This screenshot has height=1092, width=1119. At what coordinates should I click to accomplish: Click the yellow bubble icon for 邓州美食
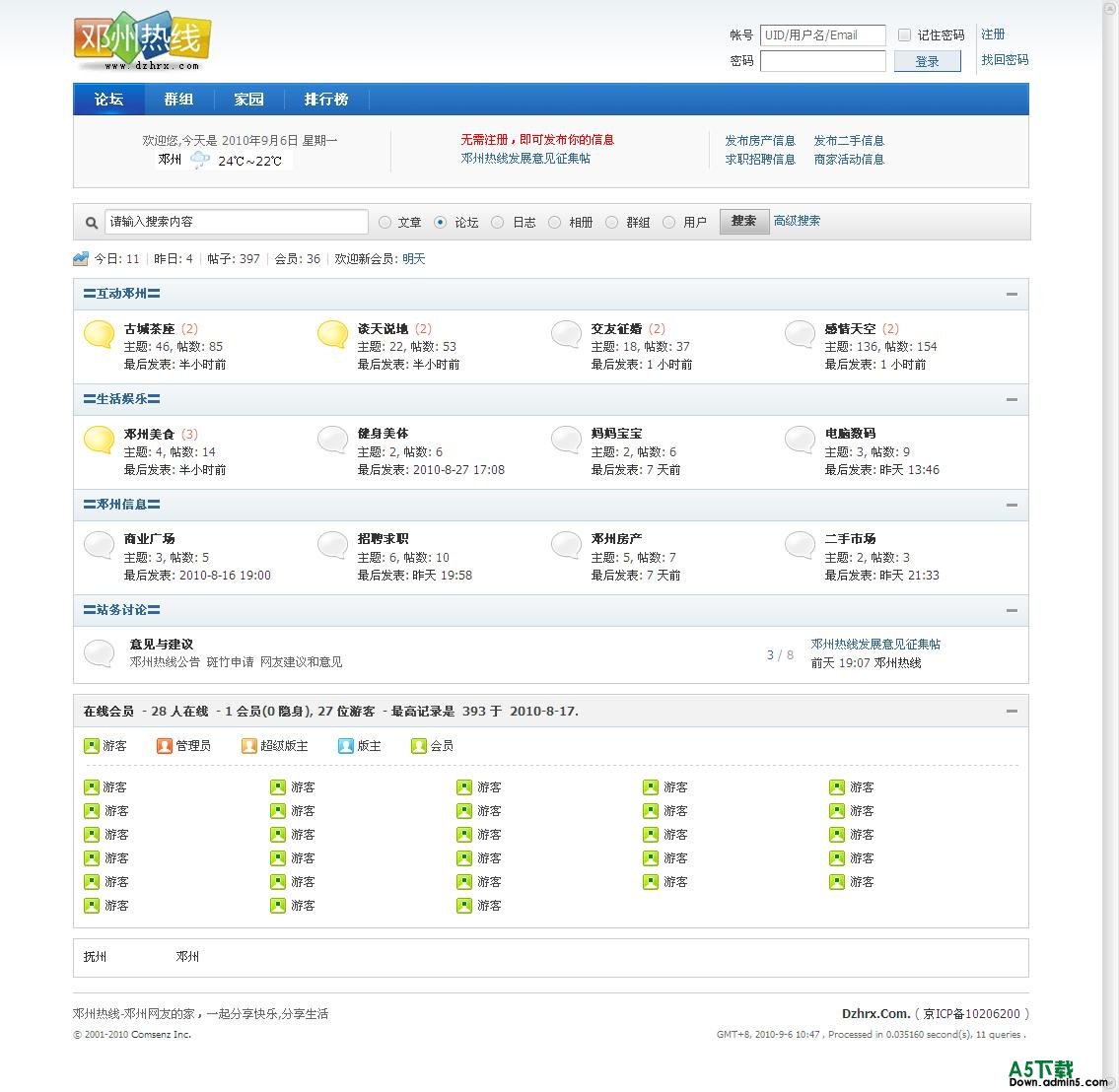[x=99, y=440]
